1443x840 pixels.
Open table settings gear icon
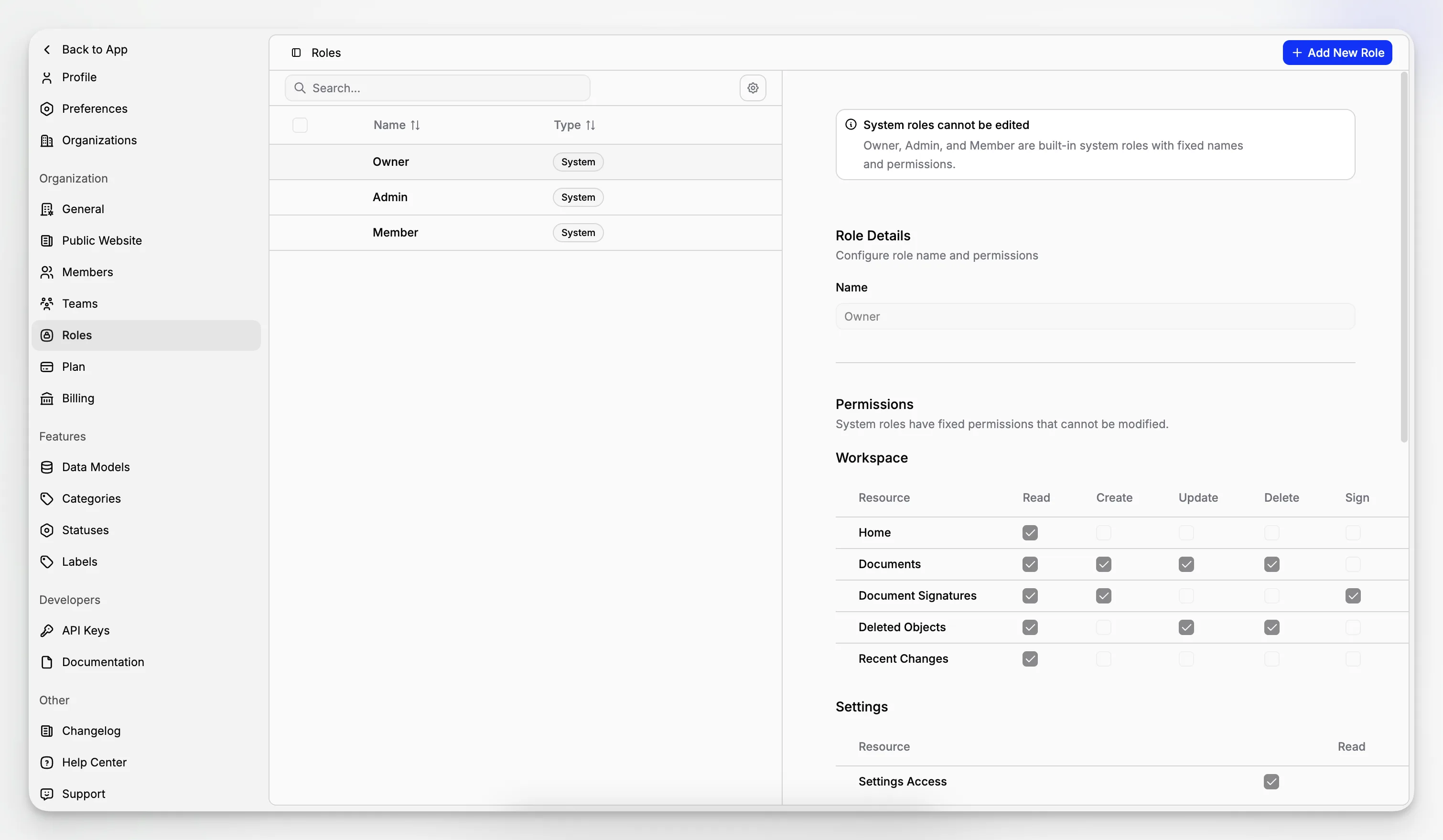753,87
